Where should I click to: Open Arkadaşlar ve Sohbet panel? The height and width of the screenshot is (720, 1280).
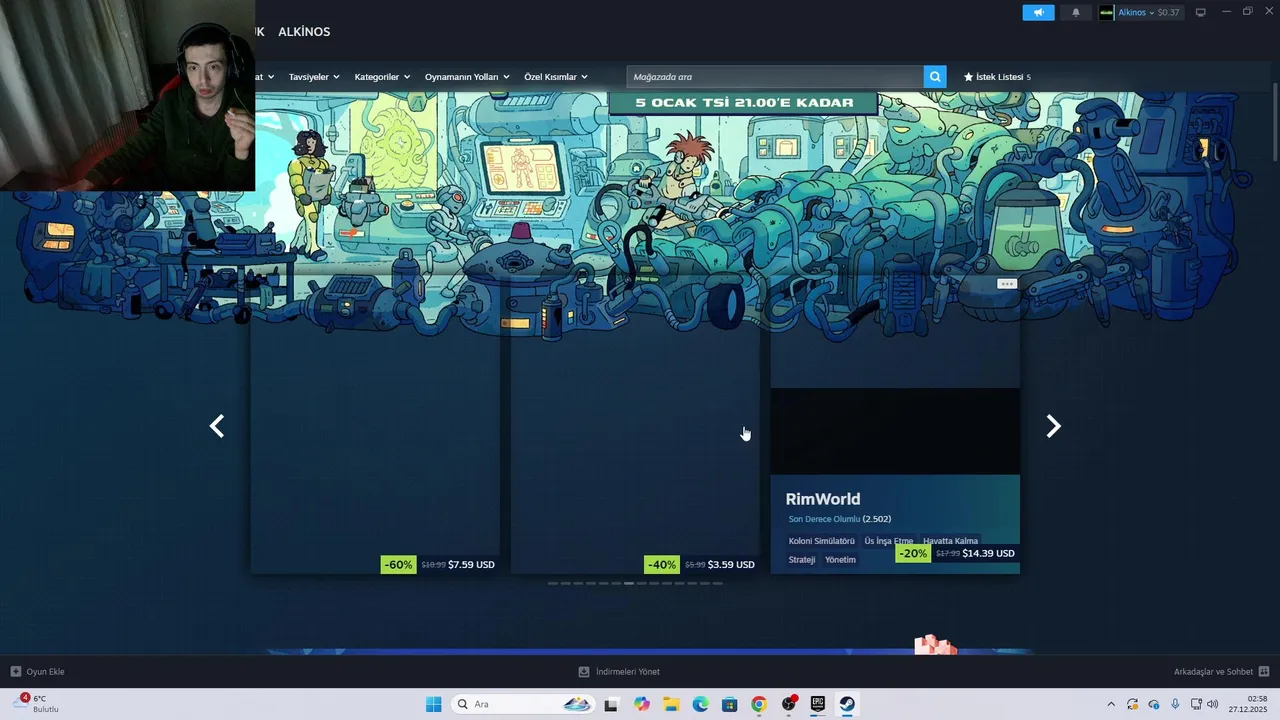click(x=1221, y=671)
